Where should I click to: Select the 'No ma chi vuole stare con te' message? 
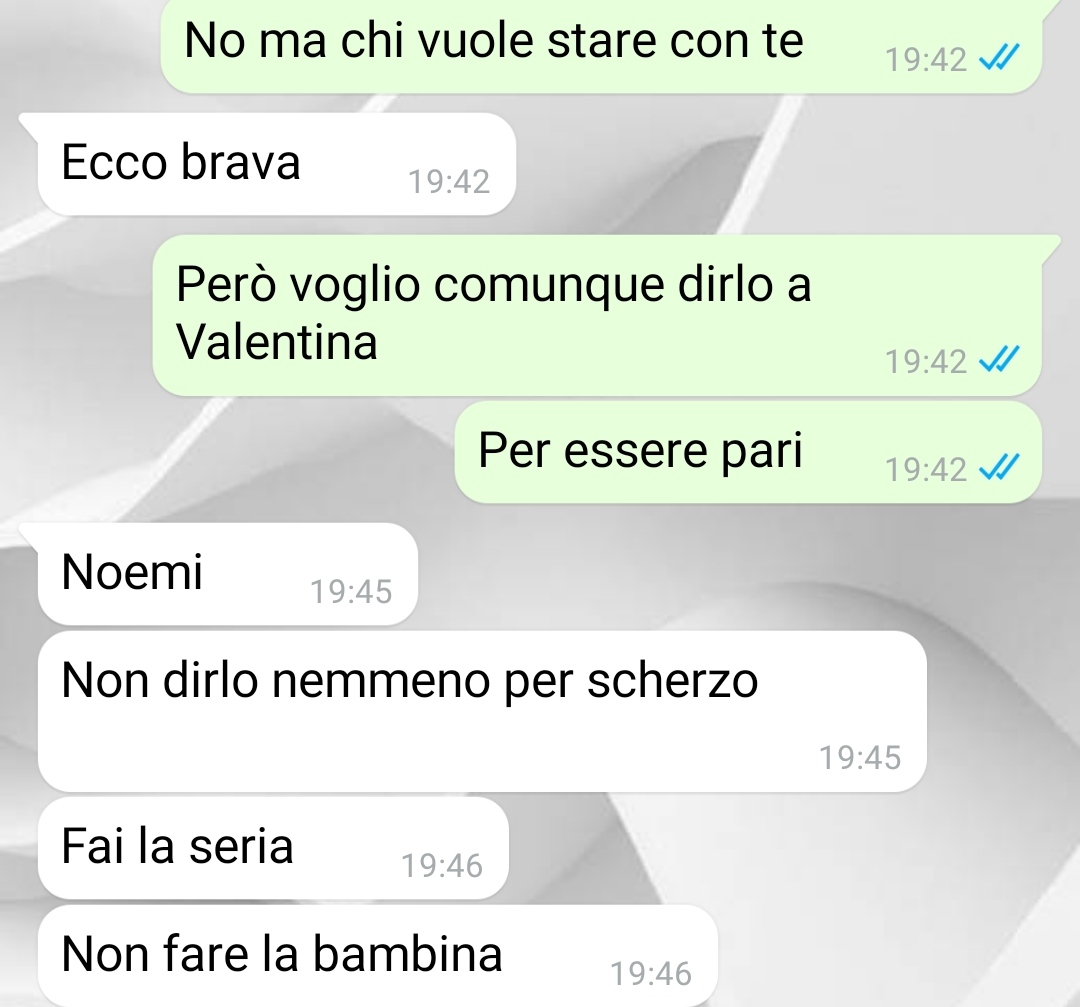[601, 45]
